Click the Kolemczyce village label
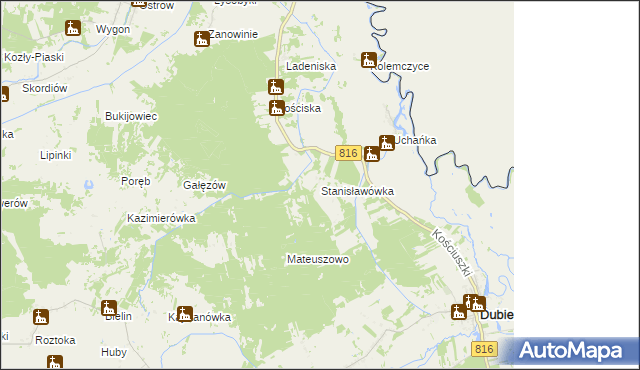Screen dimensions: 640x370 coord(400,66)
